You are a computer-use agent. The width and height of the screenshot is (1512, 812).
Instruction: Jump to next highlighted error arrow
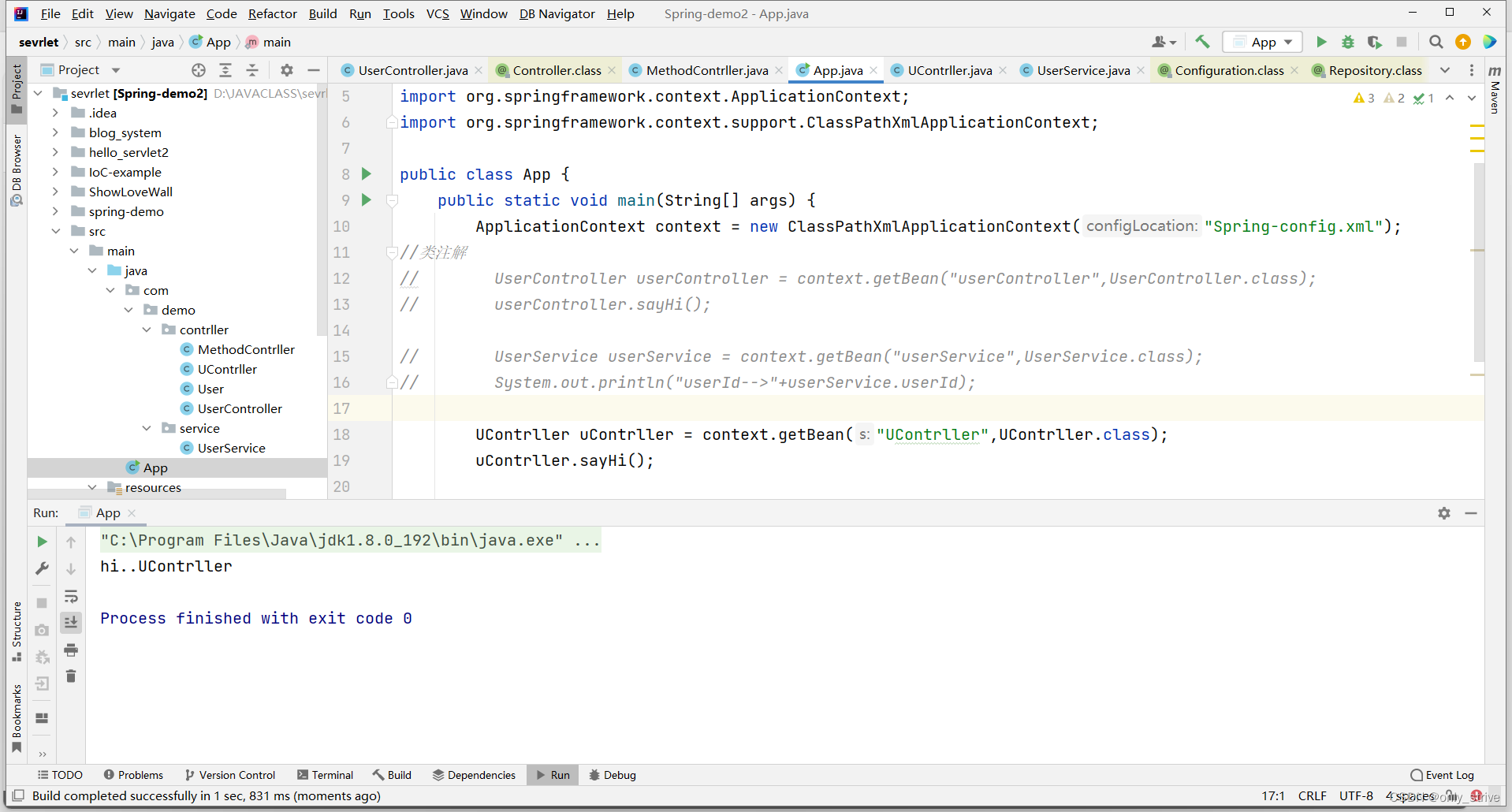pyautogui.click(x=1472, y=98)
